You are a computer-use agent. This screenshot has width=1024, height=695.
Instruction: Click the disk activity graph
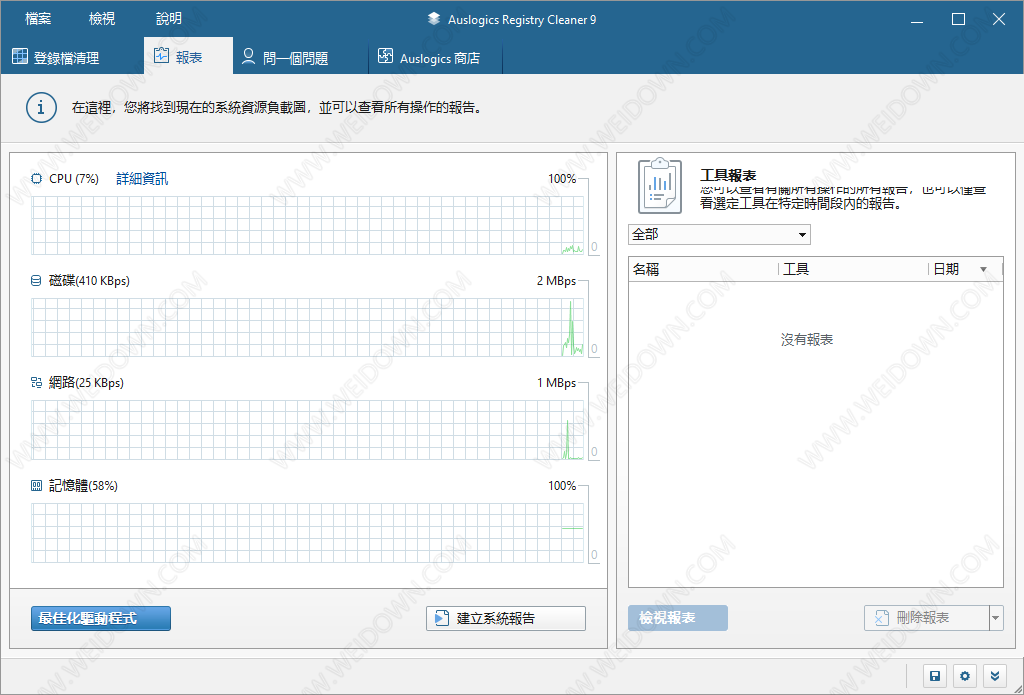pos(308,327)
